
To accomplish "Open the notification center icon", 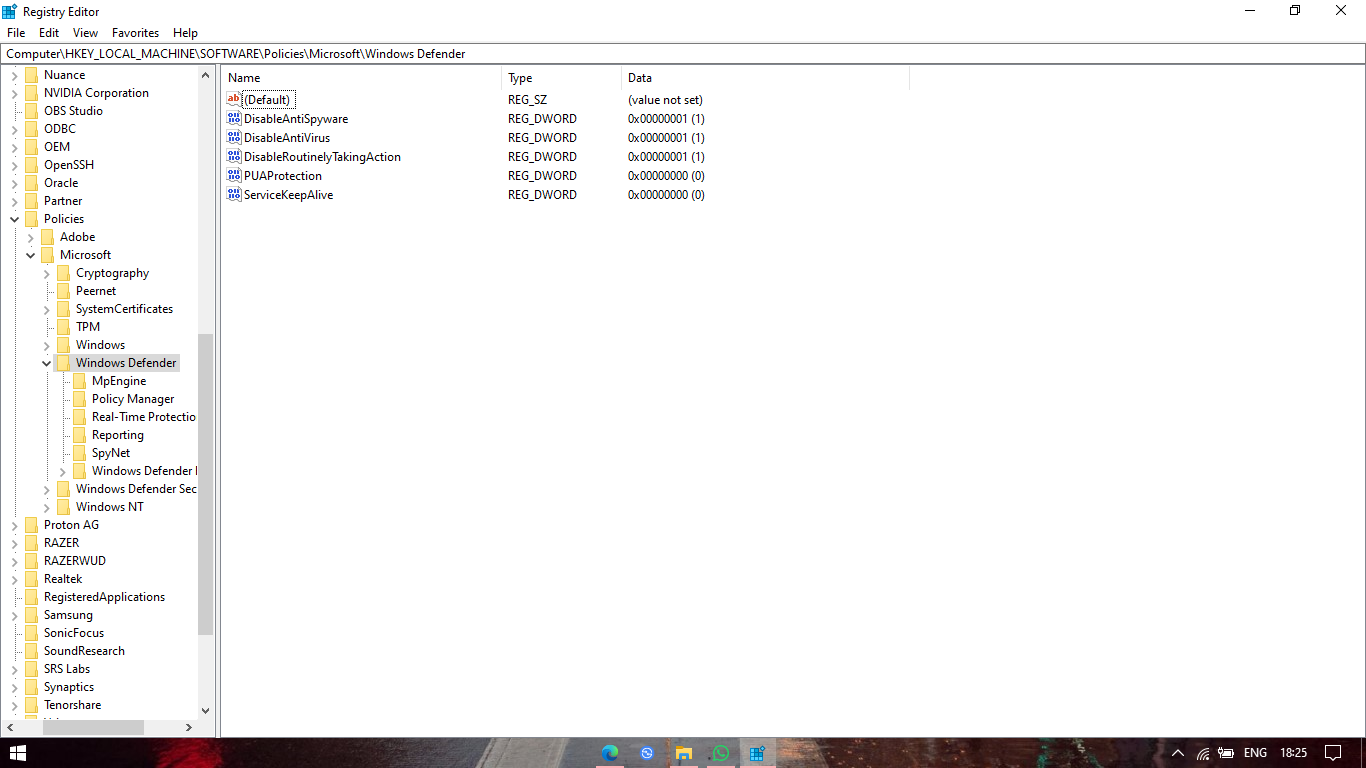I will point(1332,753).
